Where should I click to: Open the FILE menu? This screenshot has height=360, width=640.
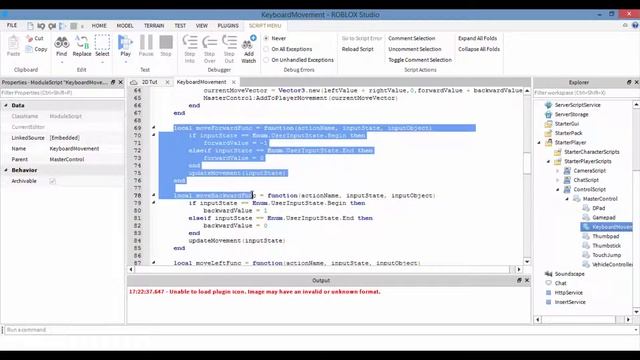click(x=12, y=25)
